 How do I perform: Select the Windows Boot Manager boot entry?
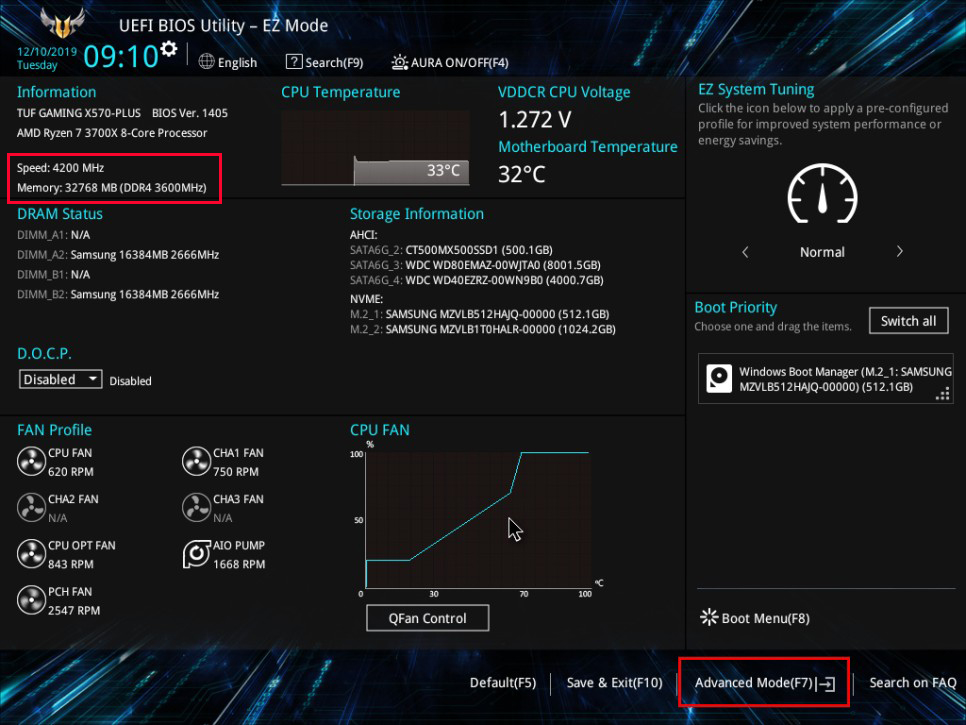click(825, 379)
